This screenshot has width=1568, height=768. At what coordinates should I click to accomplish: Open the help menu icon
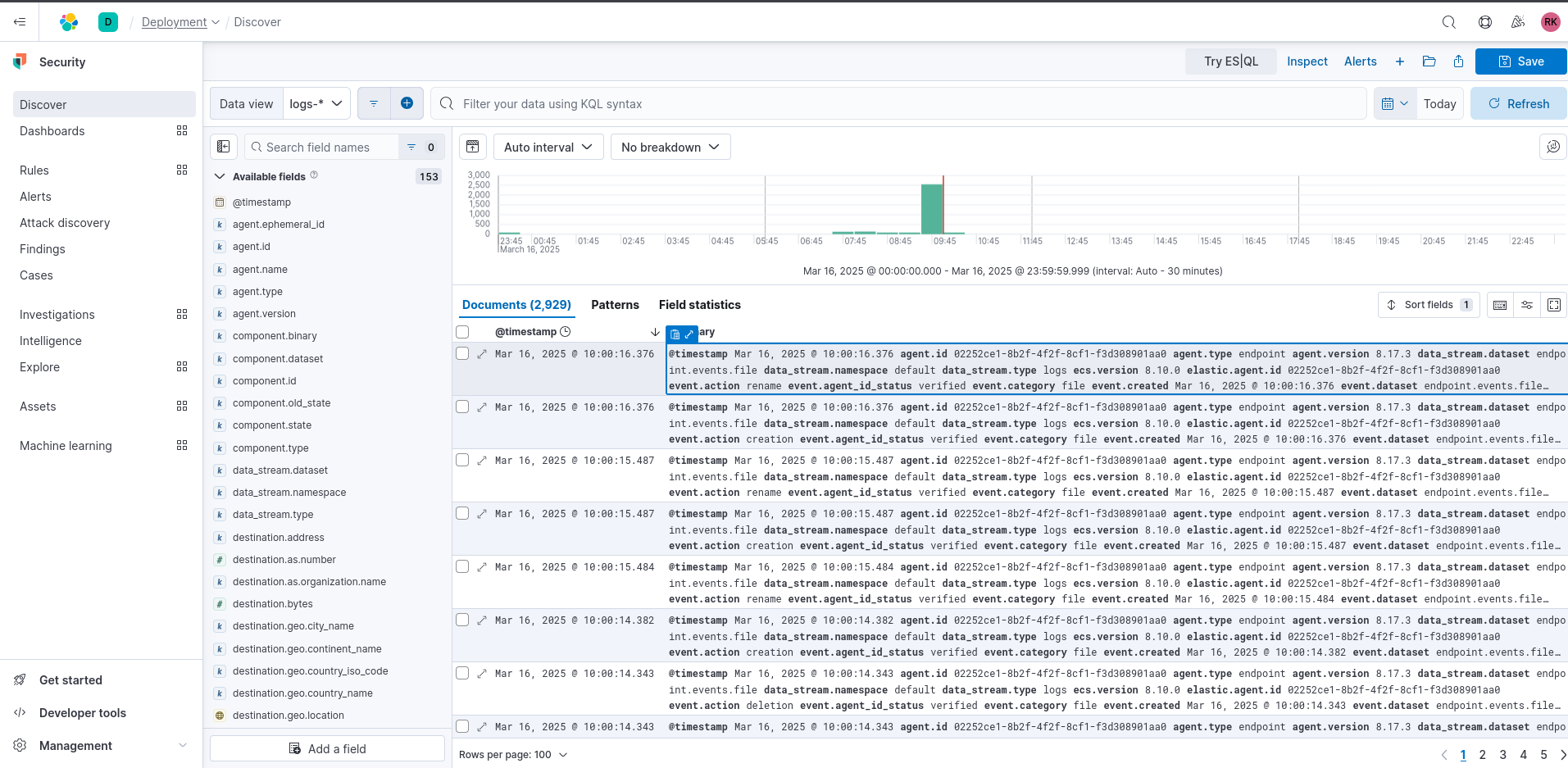1485,22
